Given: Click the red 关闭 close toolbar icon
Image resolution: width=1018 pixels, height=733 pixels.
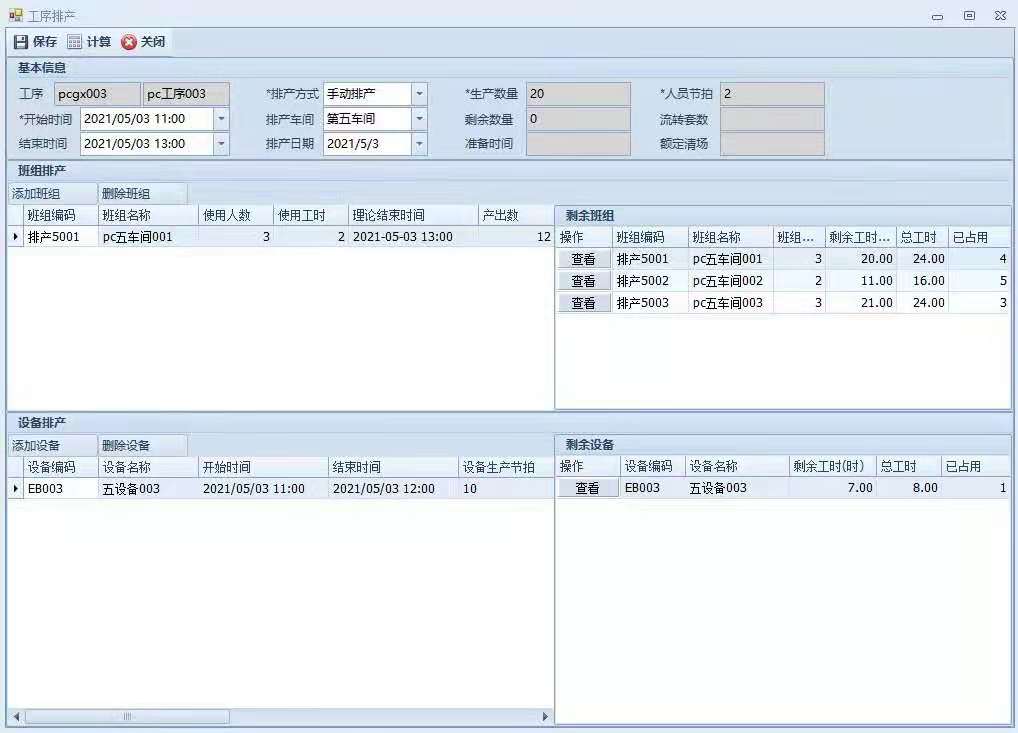Looking at the screenshot, I should click(129, 42).
